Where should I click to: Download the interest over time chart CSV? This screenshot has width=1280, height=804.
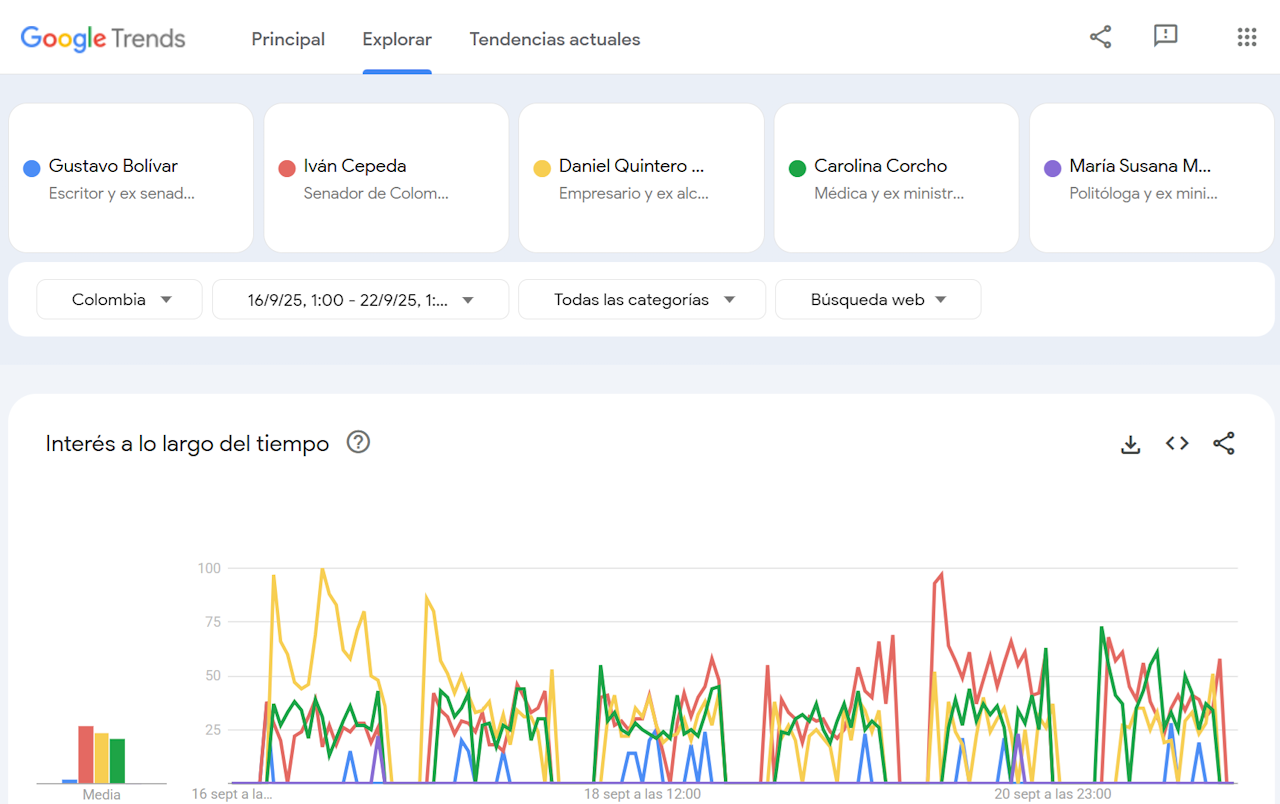[x=1130, y=444]
